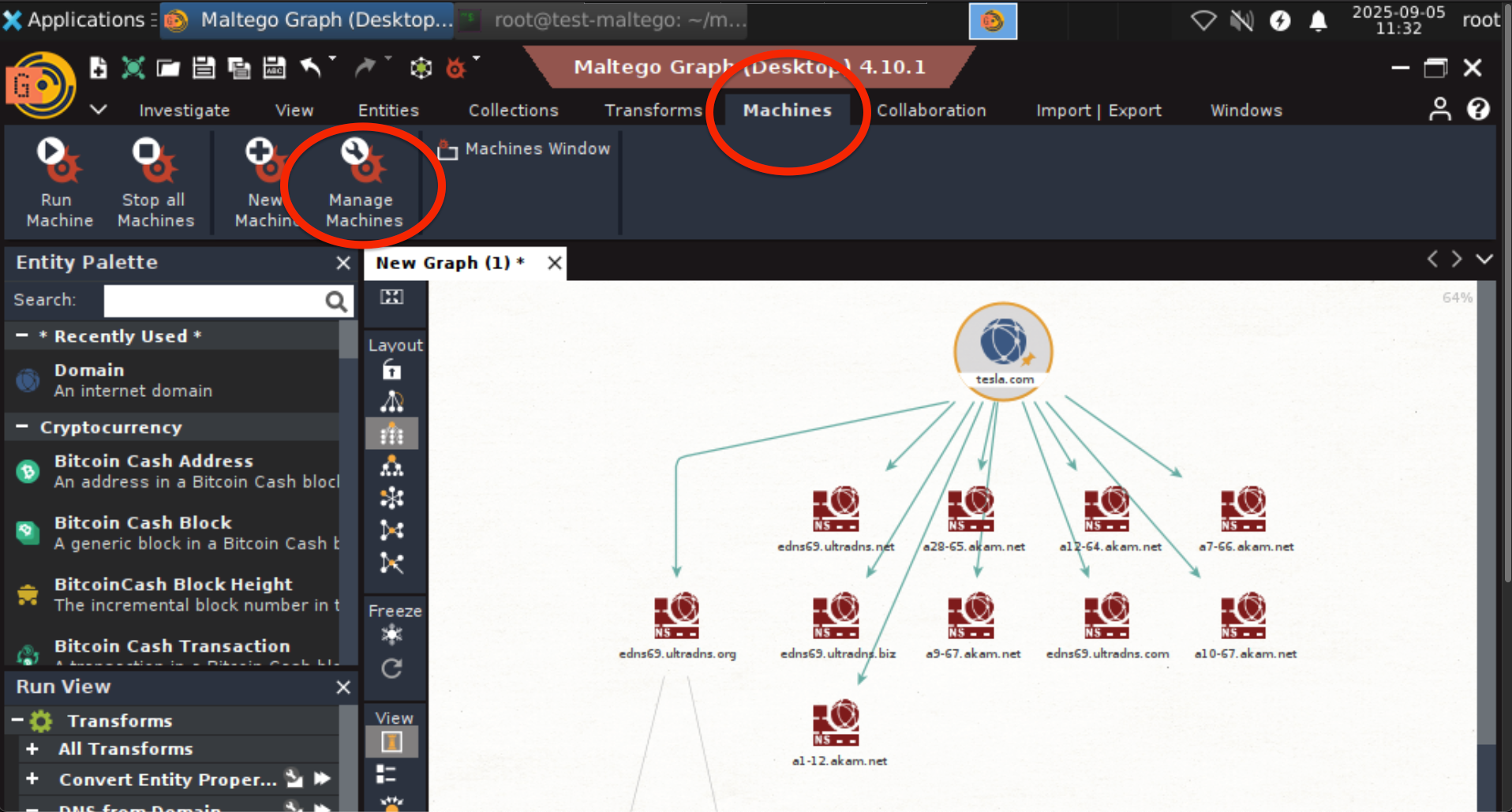This screenshot has width=1512, height=812.
Task: Open help via the question mark icon
Action: tap(1478, 109)
